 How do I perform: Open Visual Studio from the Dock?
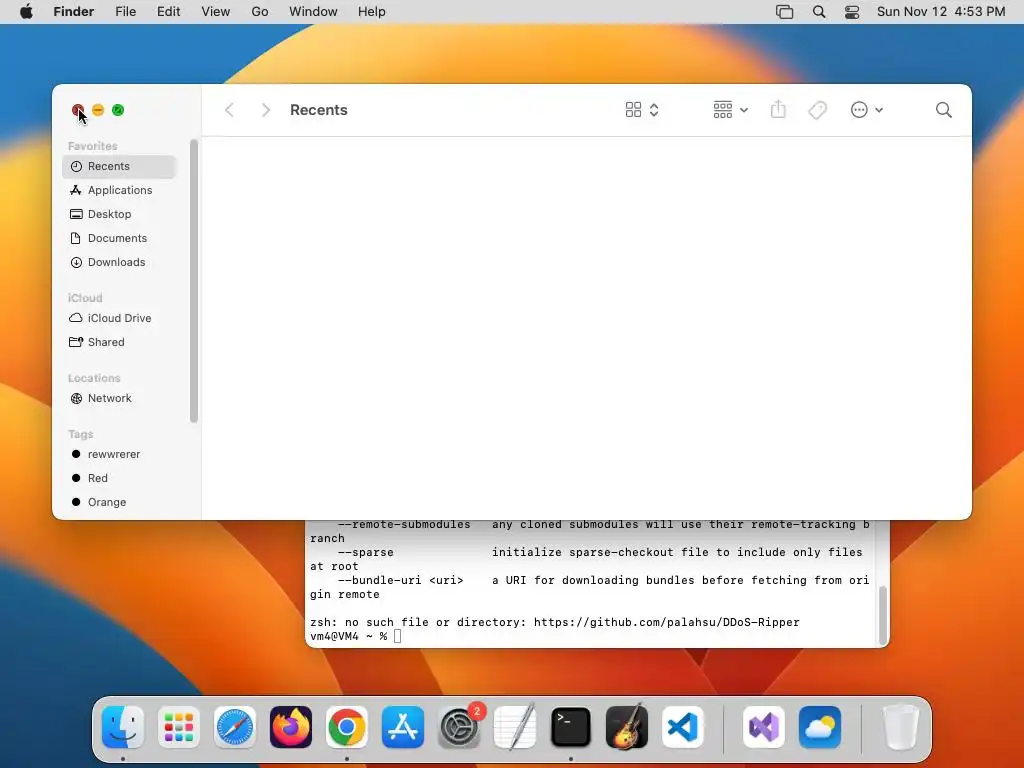click(x=764, y=727)
